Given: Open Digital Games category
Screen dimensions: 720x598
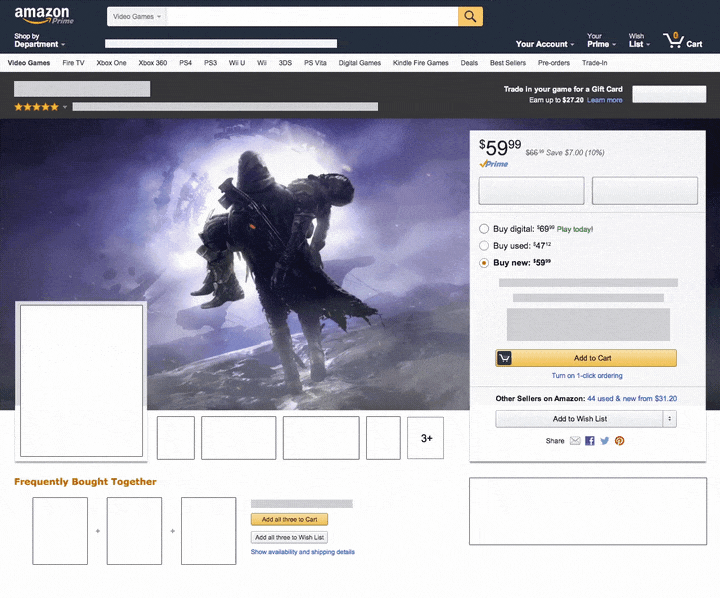Looking at the screenshot, I should [x=360, y=63].
